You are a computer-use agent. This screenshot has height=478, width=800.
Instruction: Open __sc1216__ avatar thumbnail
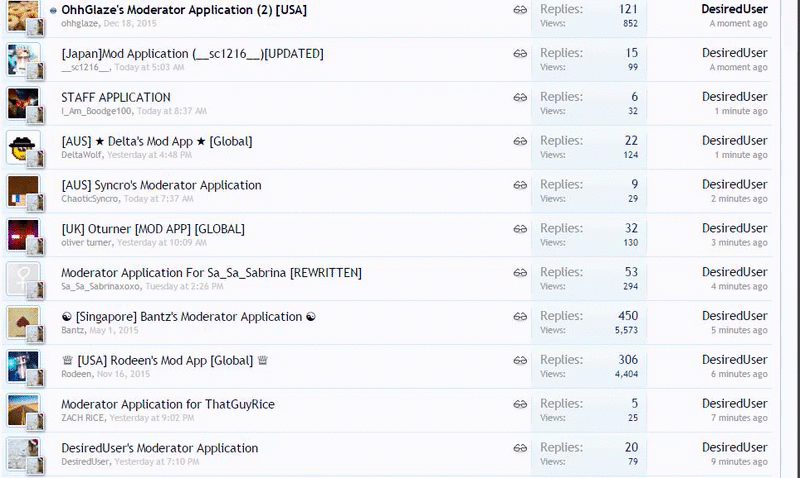23,60
